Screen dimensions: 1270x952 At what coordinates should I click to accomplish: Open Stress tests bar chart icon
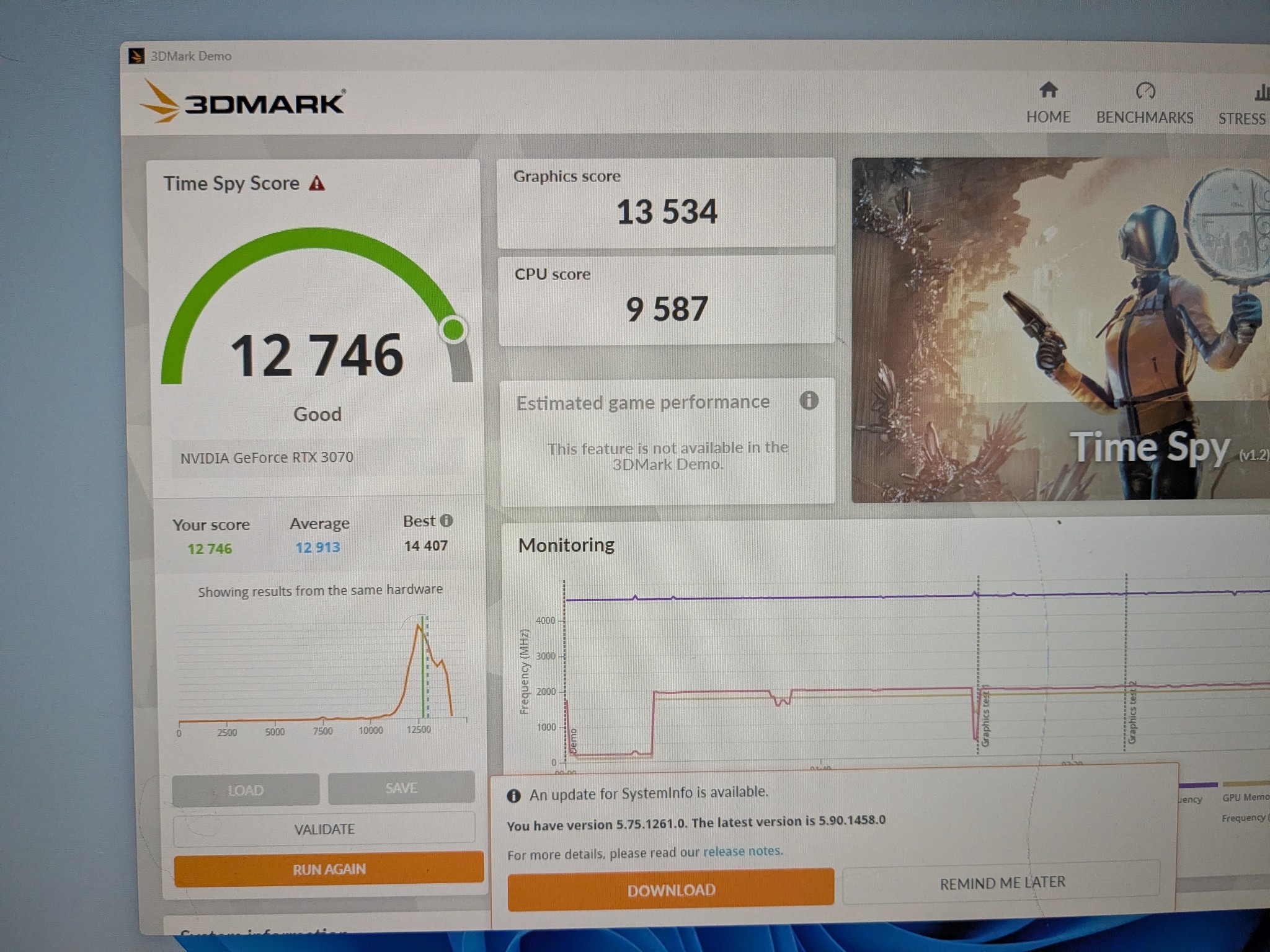click(1261, 92)
